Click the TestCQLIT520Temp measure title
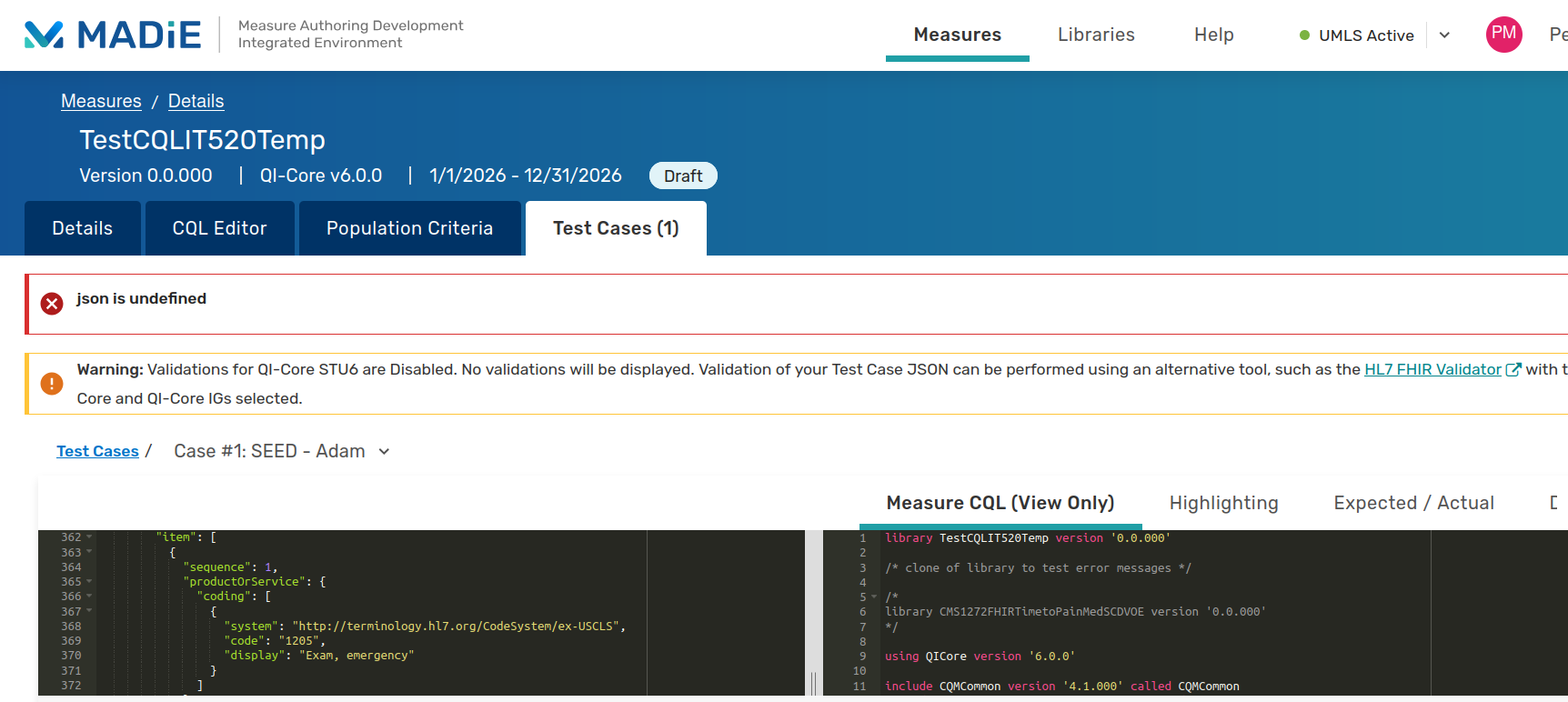Screen dimensions: 1568x702 pos(202,140)
